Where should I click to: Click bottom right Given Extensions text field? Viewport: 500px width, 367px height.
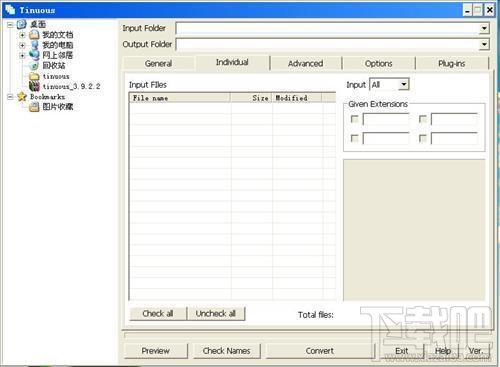click(454, 138)
